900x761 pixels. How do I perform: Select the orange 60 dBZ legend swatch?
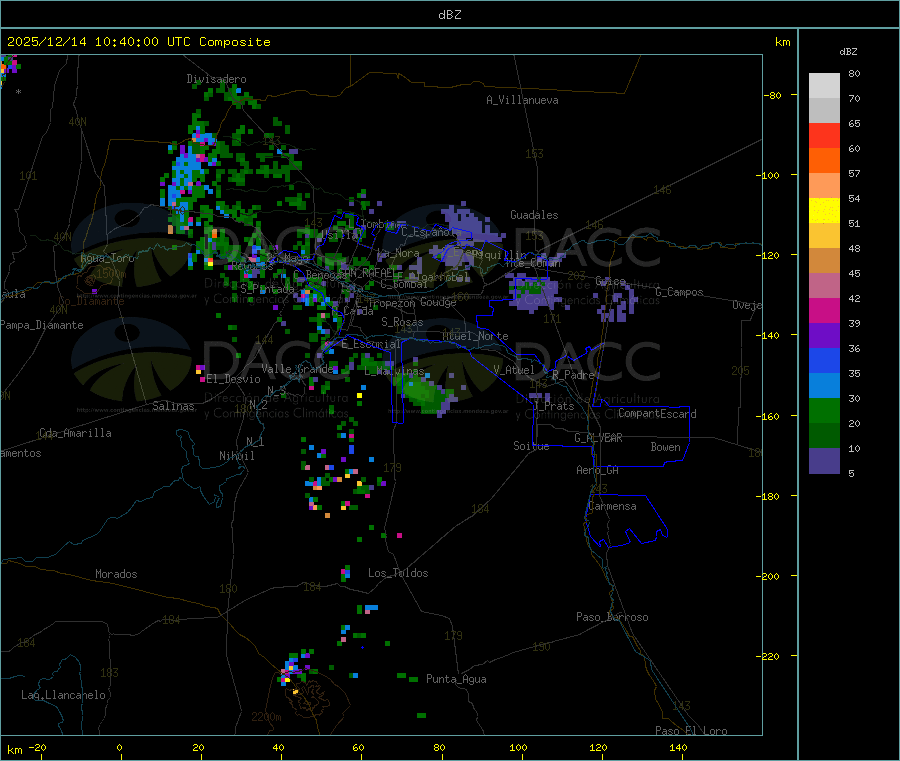click(x=824, y=161)
